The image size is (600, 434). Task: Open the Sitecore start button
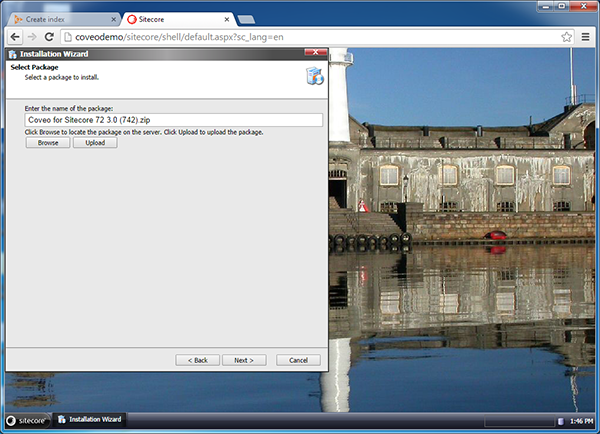pyautogui.click(x=27, y=421)
